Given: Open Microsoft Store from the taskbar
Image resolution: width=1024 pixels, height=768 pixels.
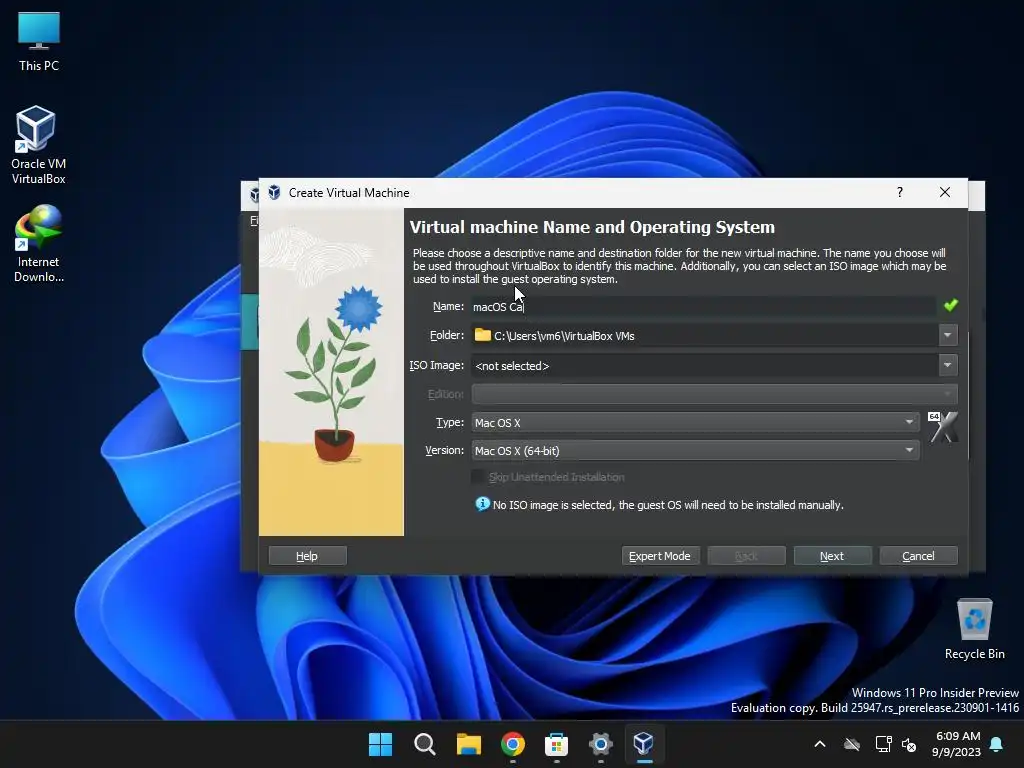Looking at the screenshot, I should click(556, 744).
